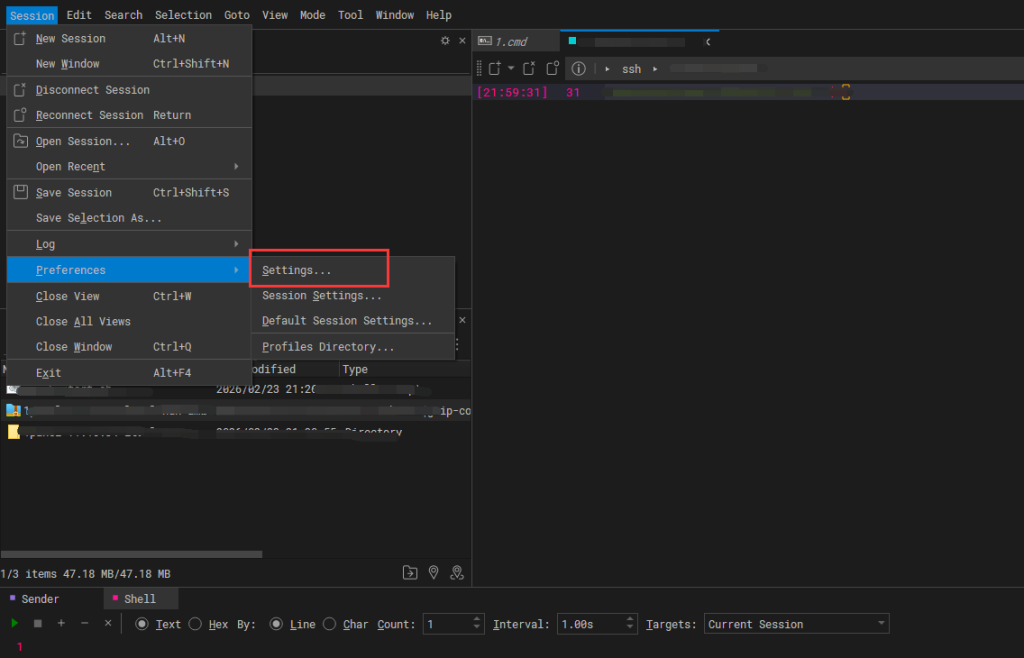
Task: Click the stop button in Sender panel
Action: point(38,624)
